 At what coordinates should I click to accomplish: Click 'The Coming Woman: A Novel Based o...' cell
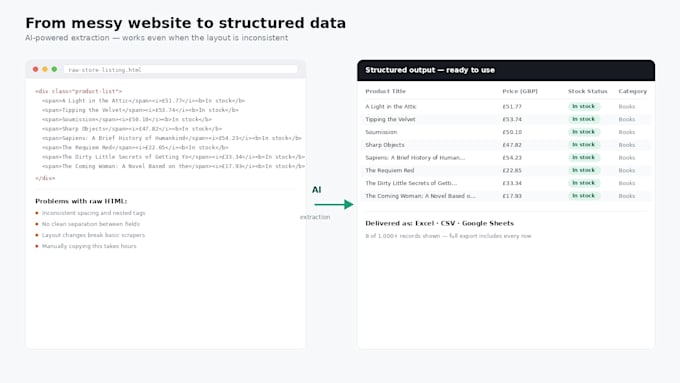tap(420, 196)
